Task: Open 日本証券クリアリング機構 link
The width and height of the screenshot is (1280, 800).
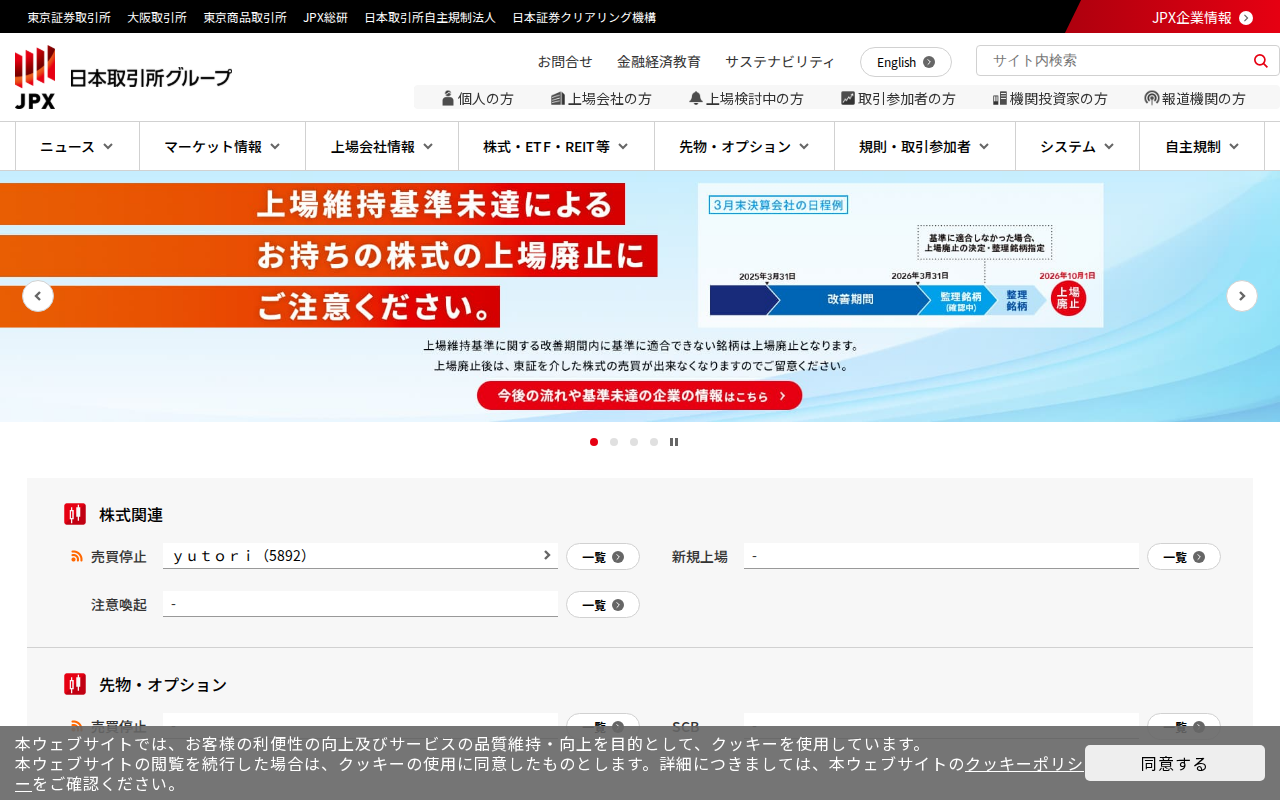Action: [x=584, y=17]
